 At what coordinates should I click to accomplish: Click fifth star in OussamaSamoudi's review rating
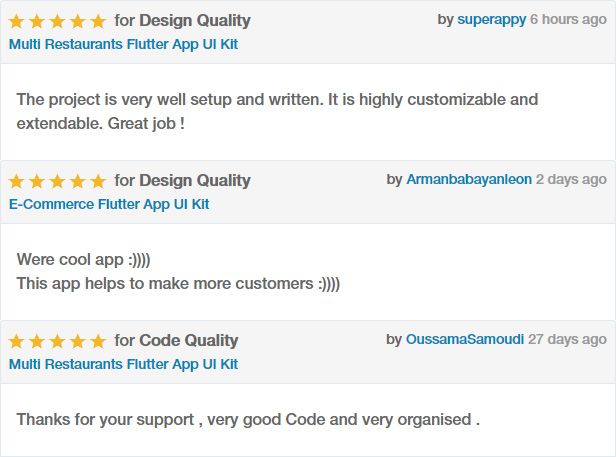[98, 341]
